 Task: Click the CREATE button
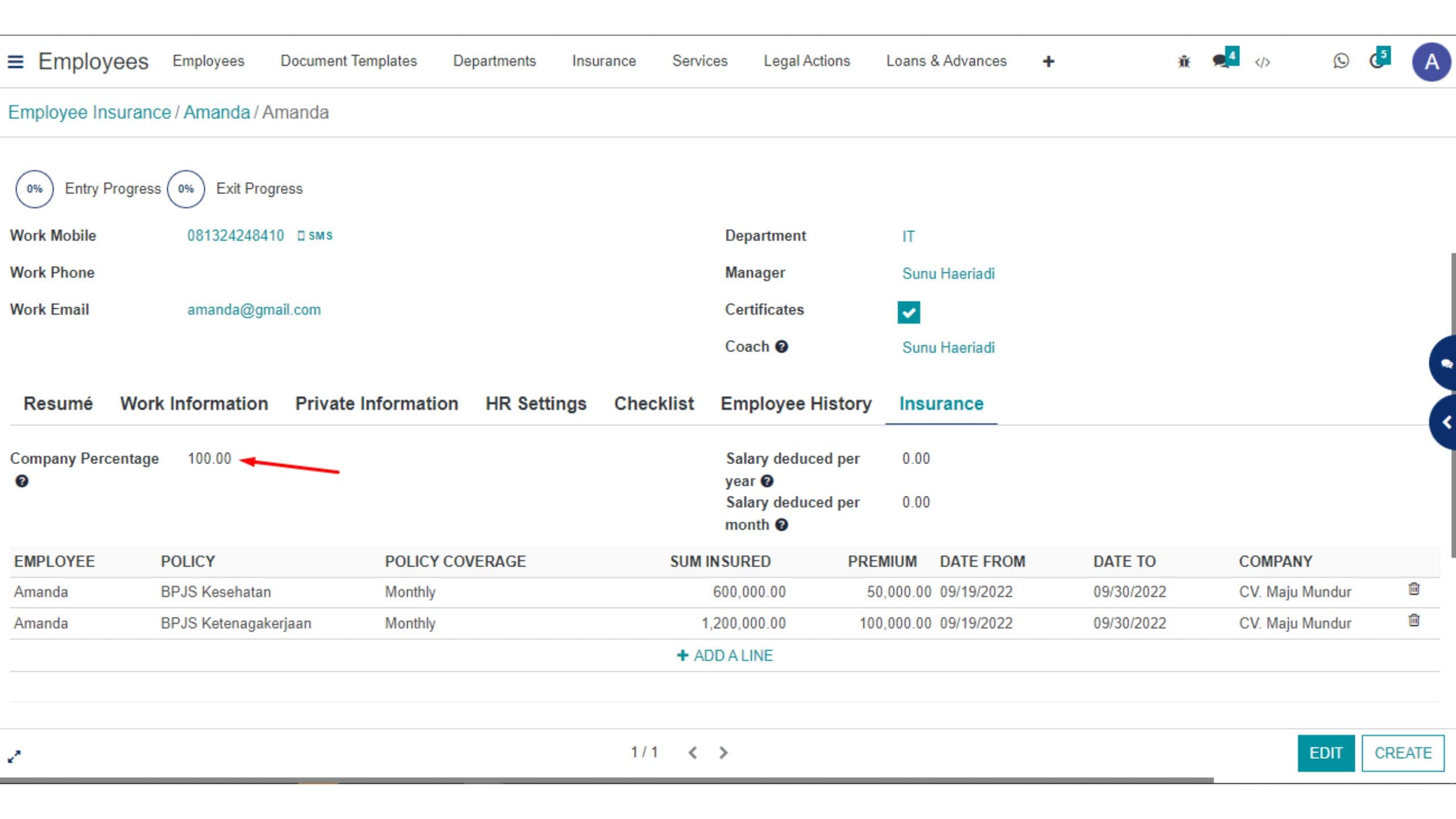[1403, 753]
